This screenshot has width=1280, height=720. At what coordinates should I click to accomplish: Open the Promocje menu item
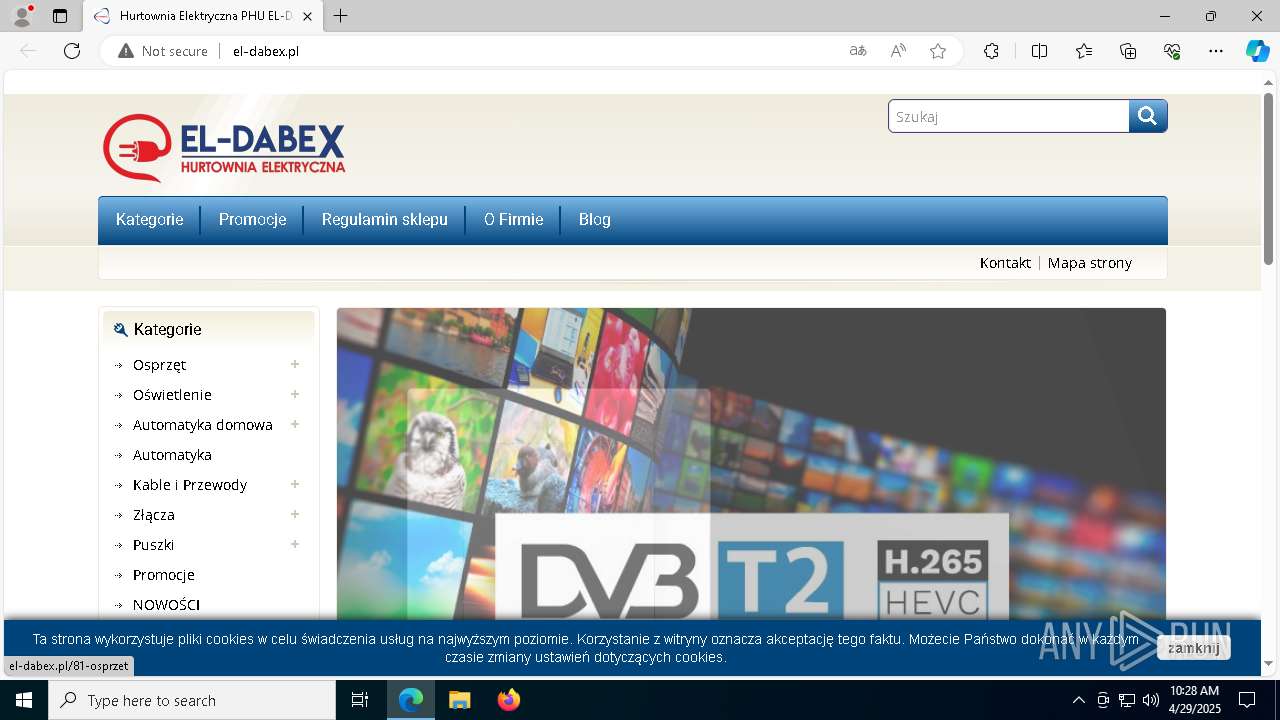click(x=252, y=220)
